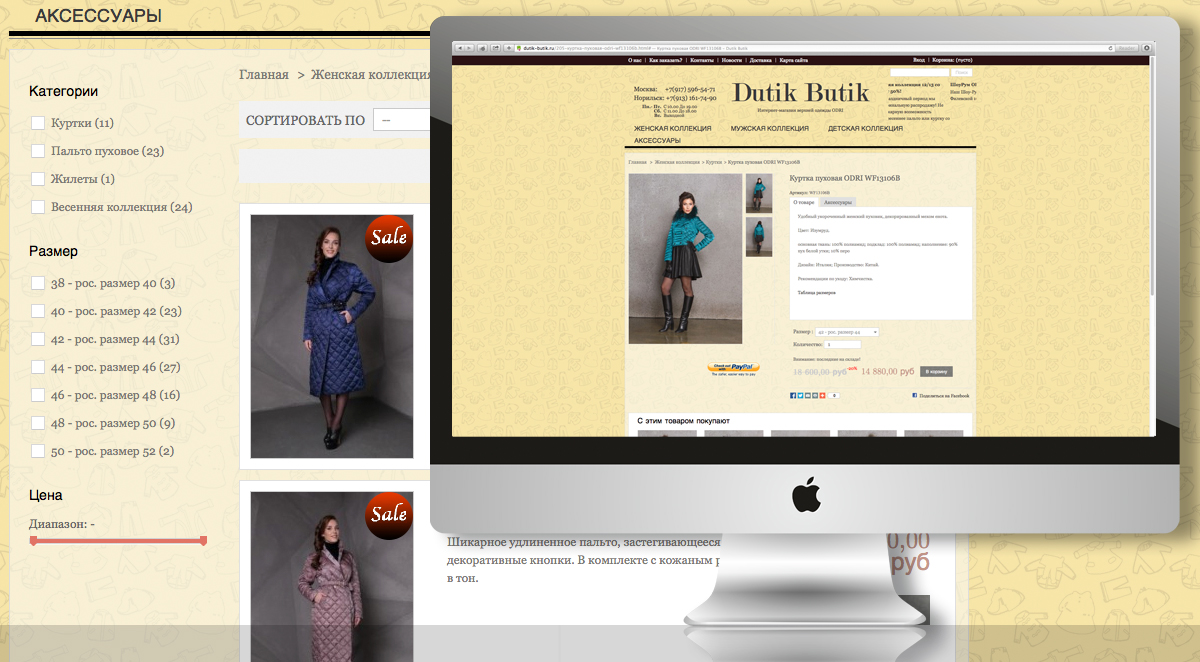Open Женская коллекция menu in mockup
Screen dimensions: 1200x662
point(672,128)
